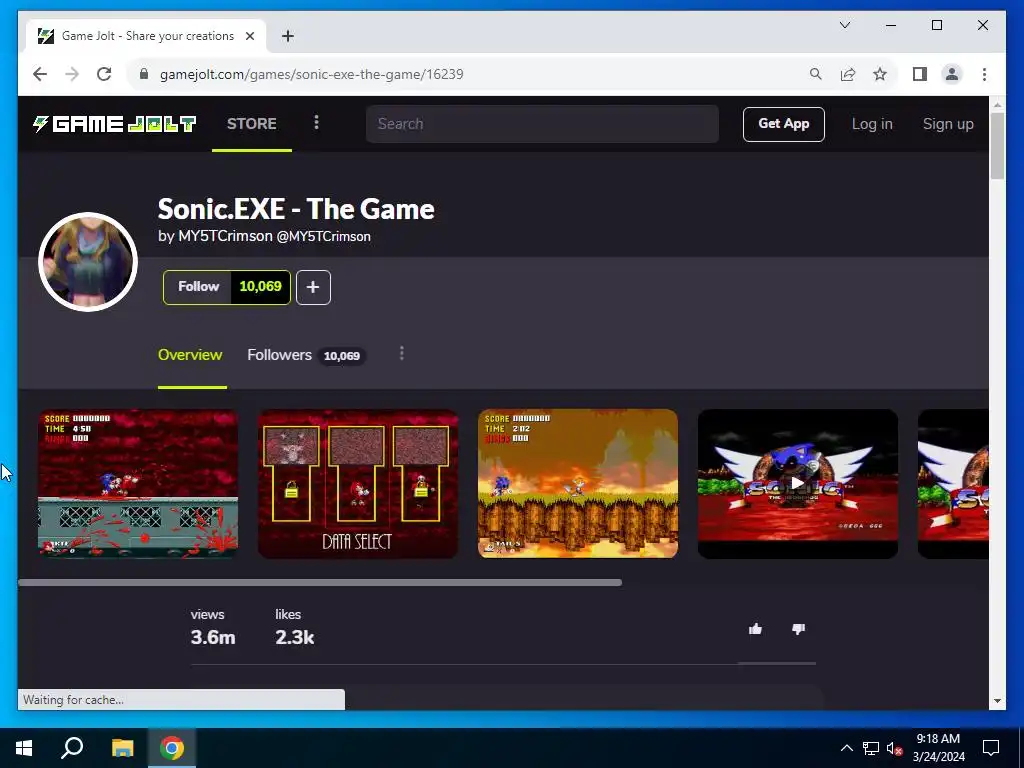Screen dimensions: 1024x768
Task: Select the Game Jolt browser tab
Action: point(146,36)
